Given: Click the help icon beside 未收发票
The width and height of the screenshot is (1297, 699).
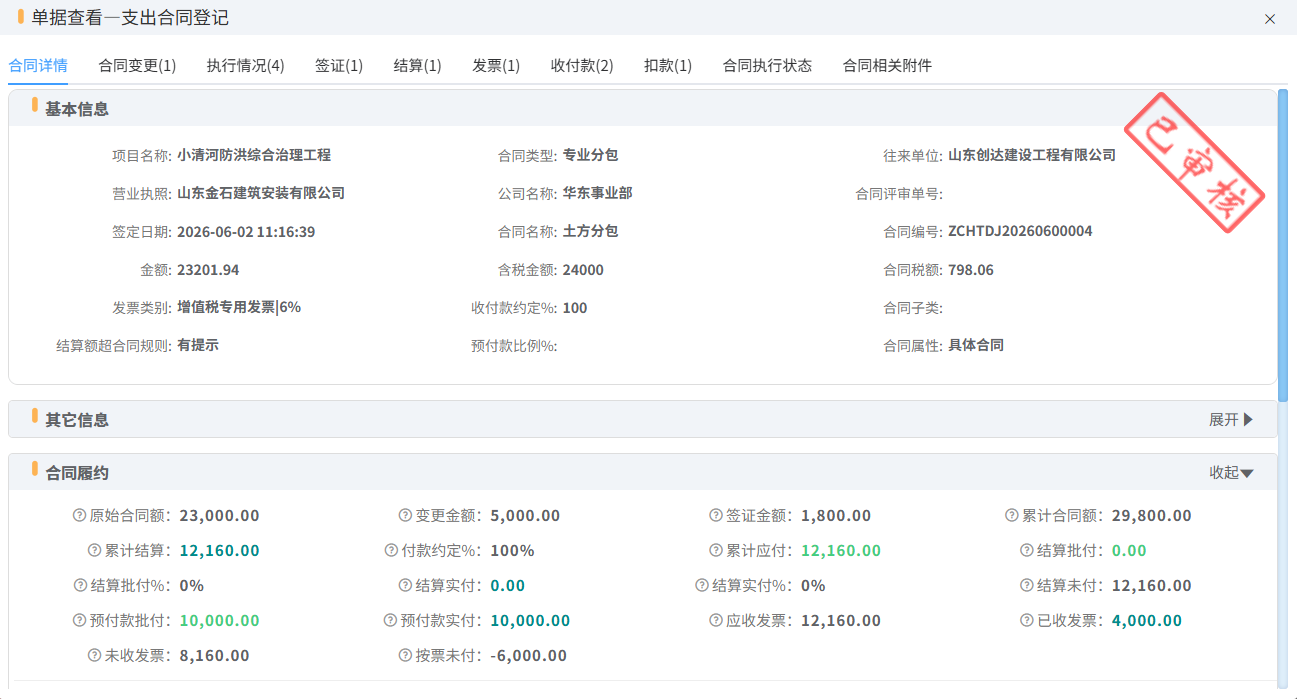Looking at the screenshot, I should click(96, 656).
